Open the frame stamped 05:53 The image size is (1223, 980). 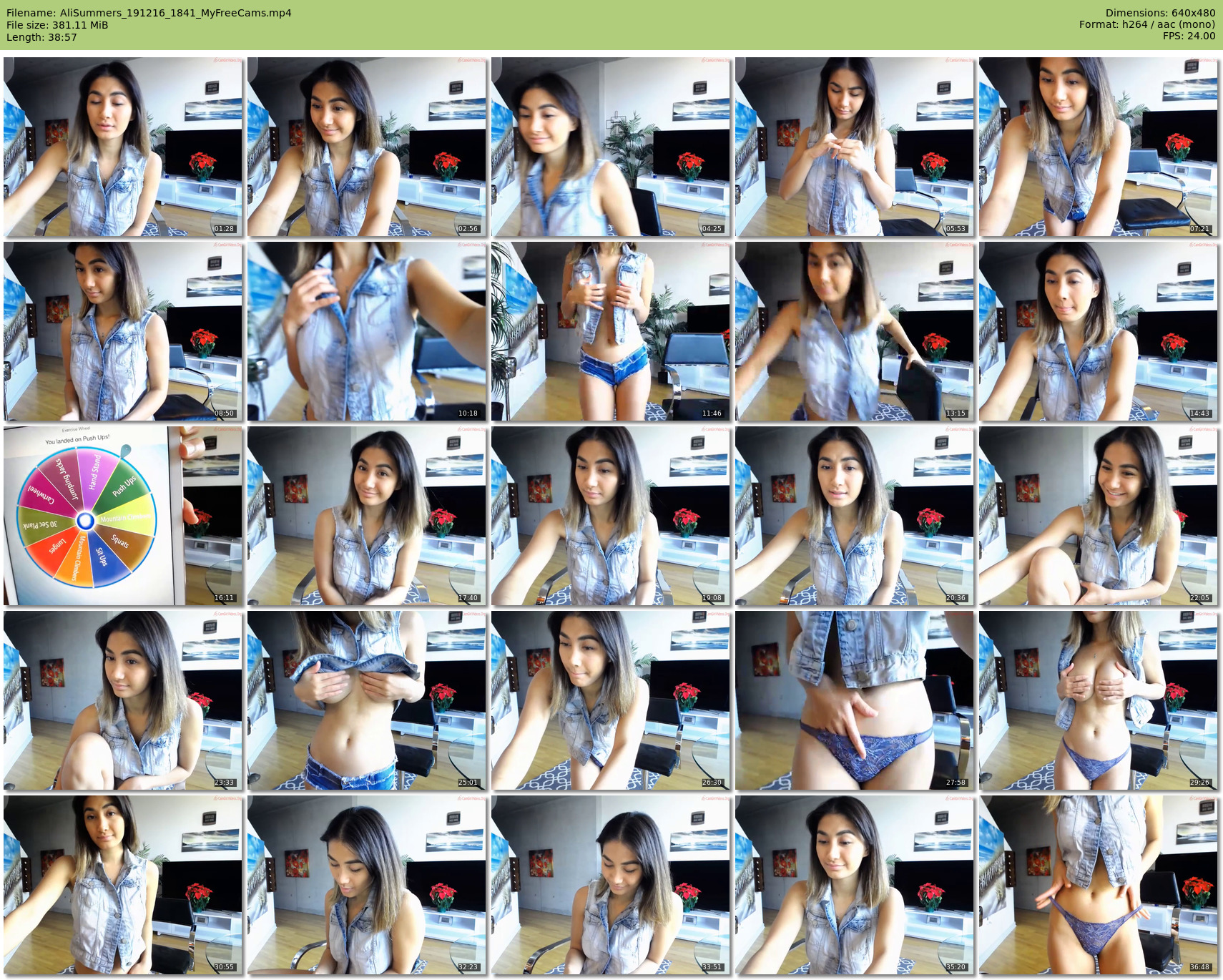click(855, 147)
